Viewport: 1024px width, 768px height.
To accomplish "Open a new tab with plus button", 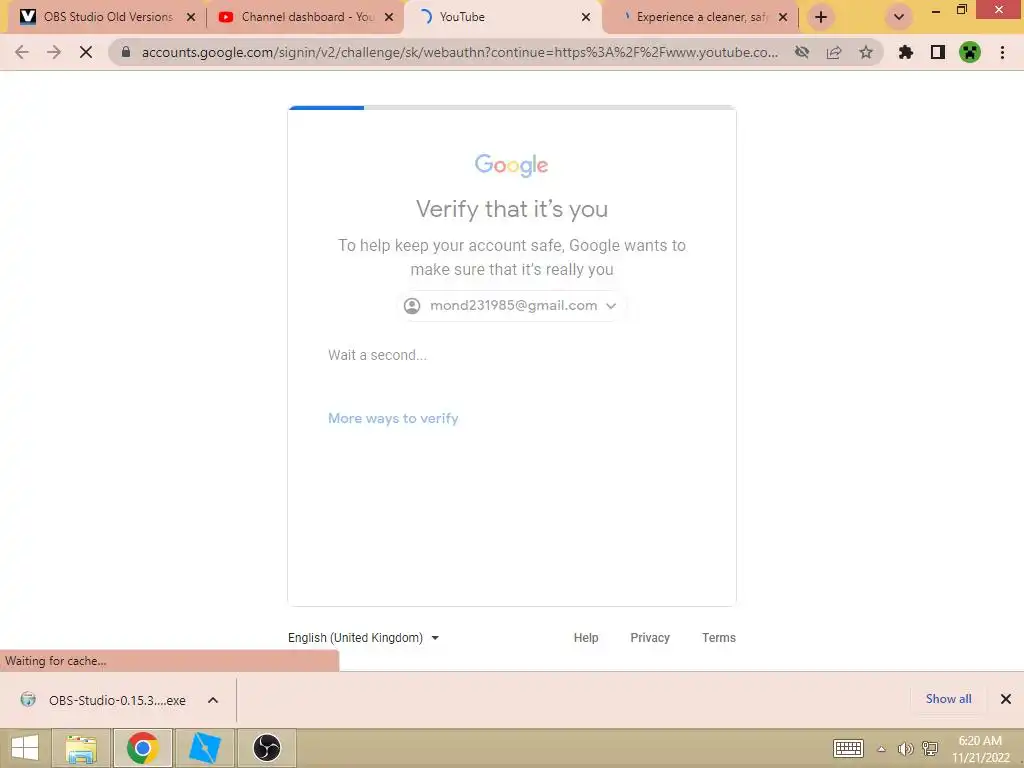I will pos(821,17).
